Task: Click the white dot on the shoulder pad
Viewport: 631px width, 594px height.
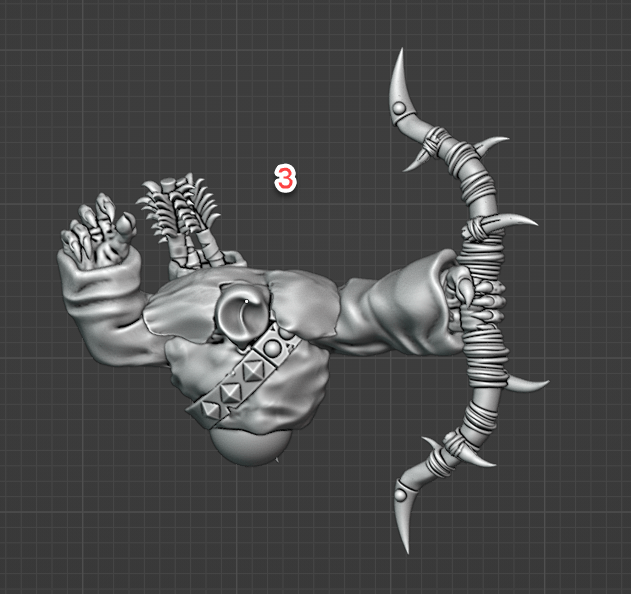Action: pyautogui.click(x=246, y=299)
